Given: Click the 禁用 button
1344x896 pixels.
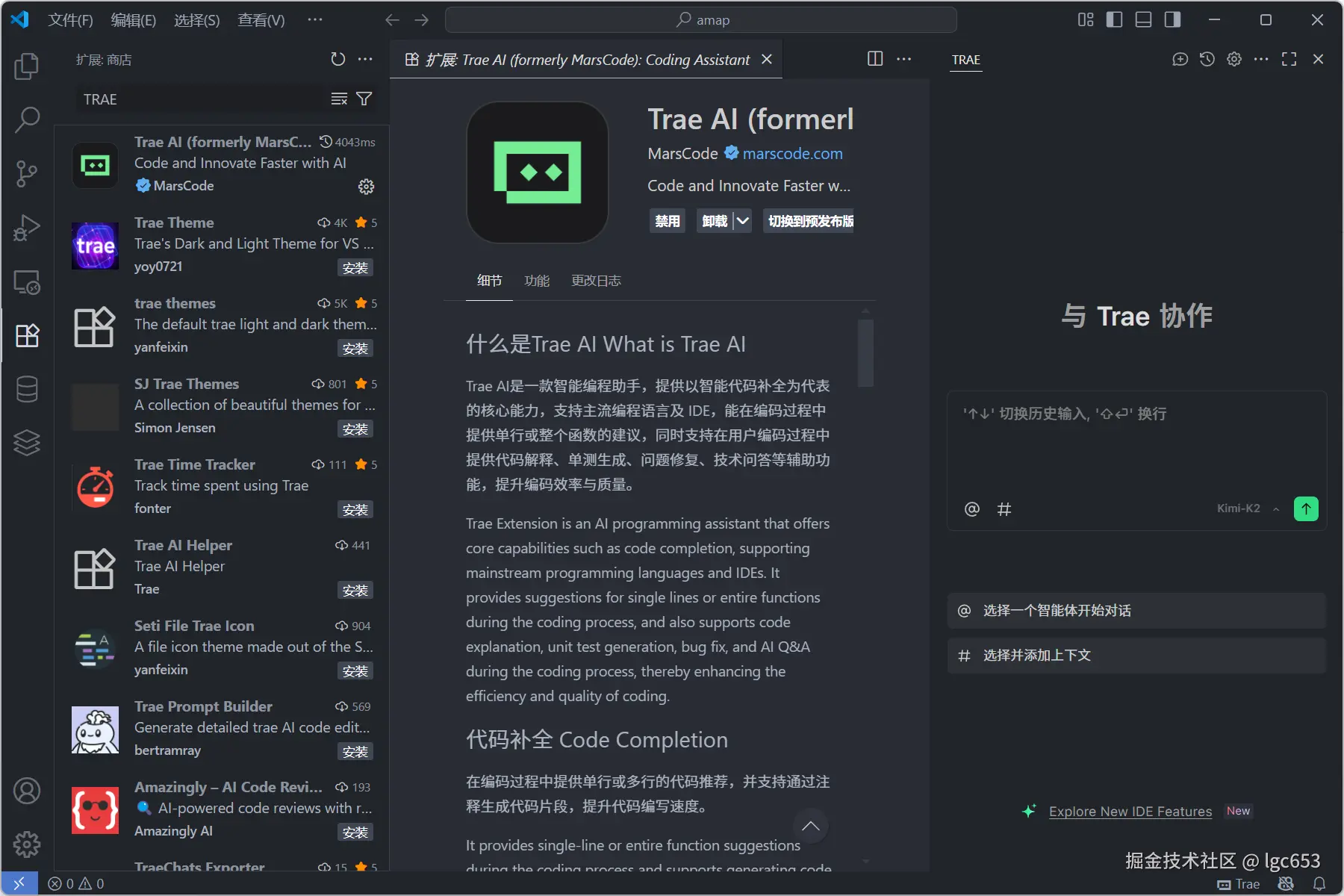Looking at the screenshot, I should click(668, 221).
